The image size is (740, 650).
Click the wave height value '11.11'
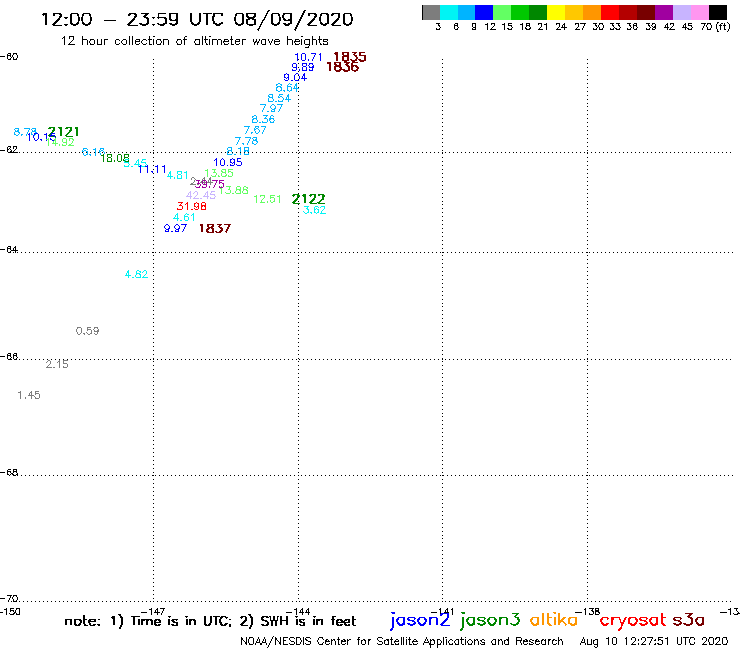point(152,169)
